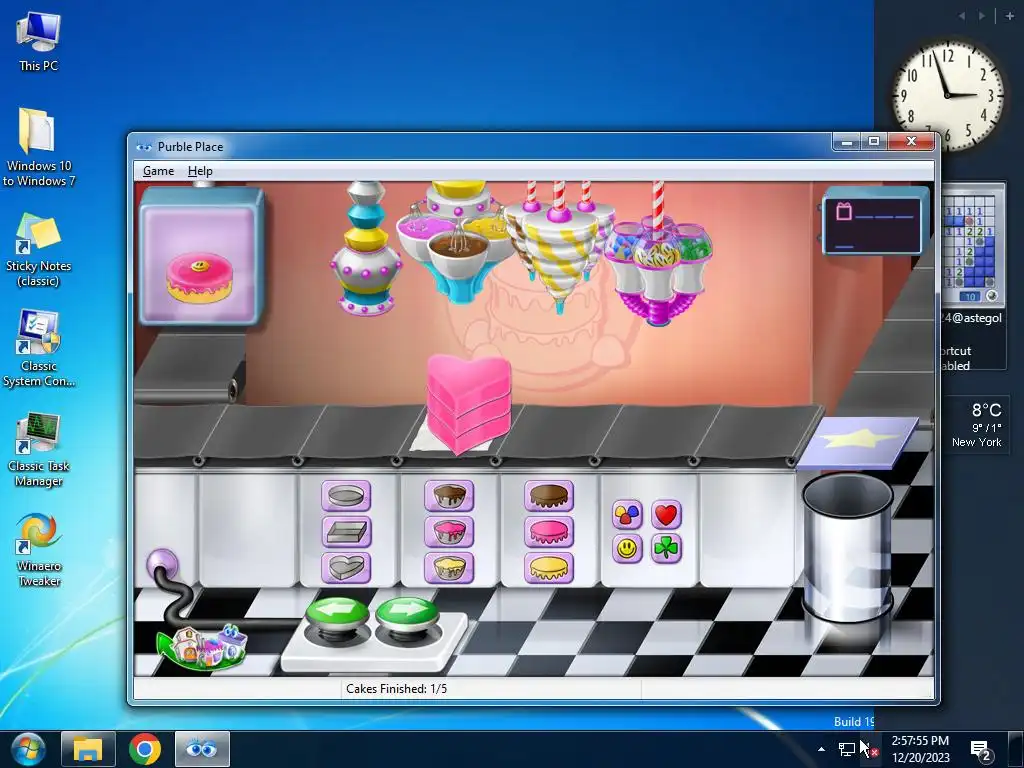Click the Minesweeper gadget thumbnail
Screen dimensions: 1024x768
(x=973, y=246)
